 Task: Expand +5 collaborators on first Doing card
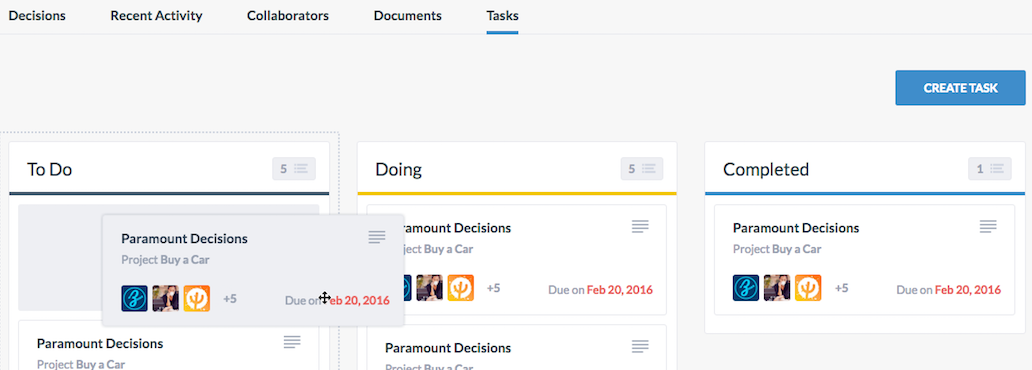(x=493, y=288)
